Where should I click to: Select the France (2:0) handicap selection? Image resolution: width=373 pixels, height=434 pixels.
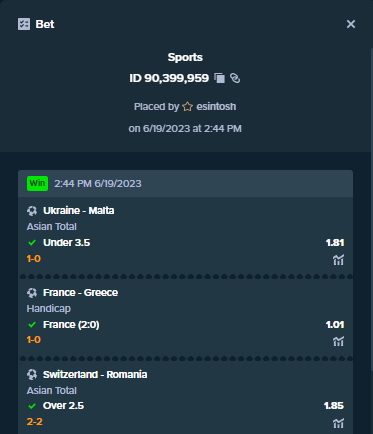pyautogui.click(x=71, y=325)
